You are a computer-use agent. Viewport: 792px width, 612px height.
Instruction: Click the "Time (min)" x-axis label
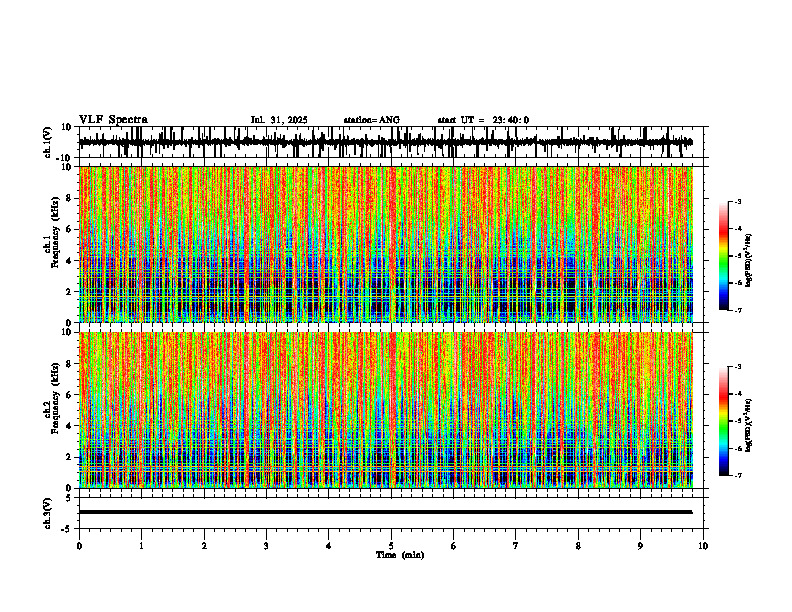coord(400,555)
